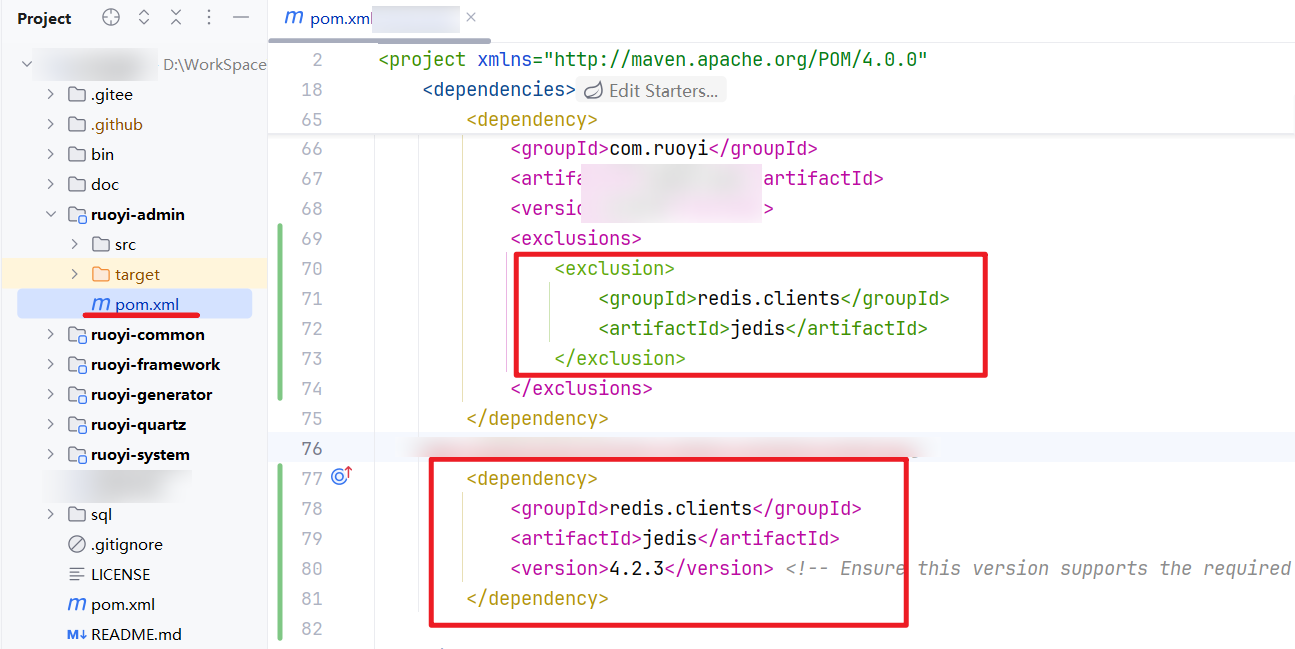Click the Expand All icon in Project panel
The height and width of the screenshot is (649, 1295).
[x=144, y=18]
